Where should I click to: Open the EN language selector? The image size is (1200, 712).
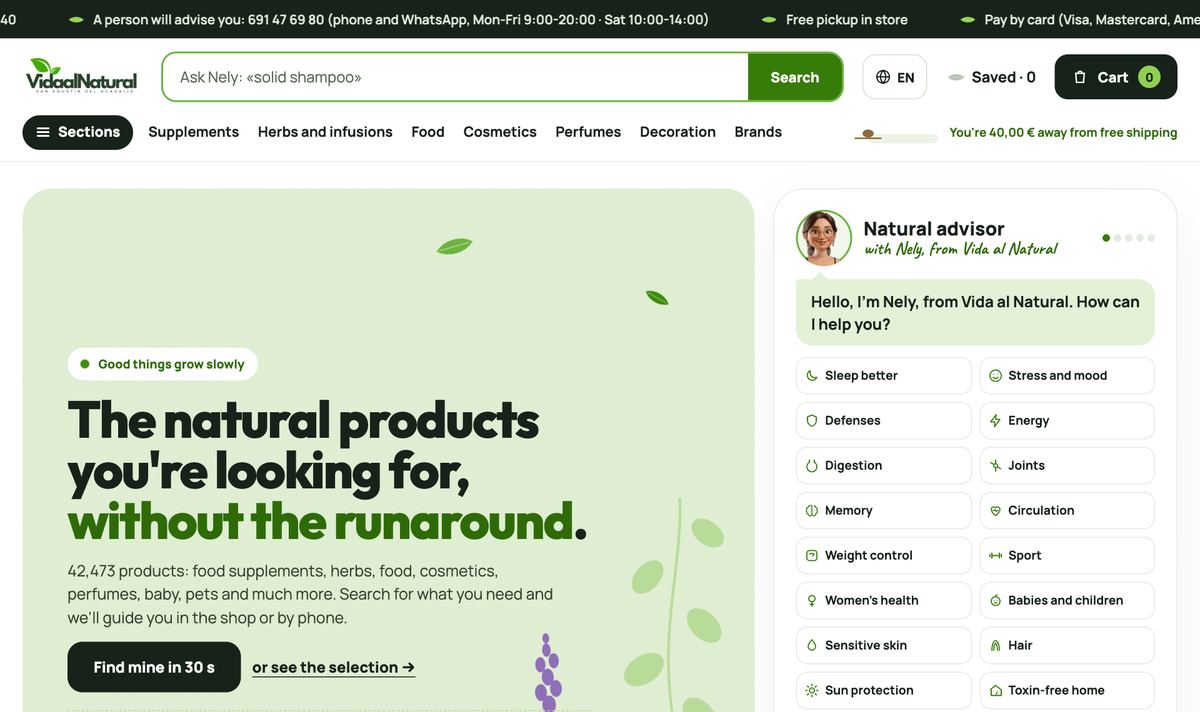[895, 77]
